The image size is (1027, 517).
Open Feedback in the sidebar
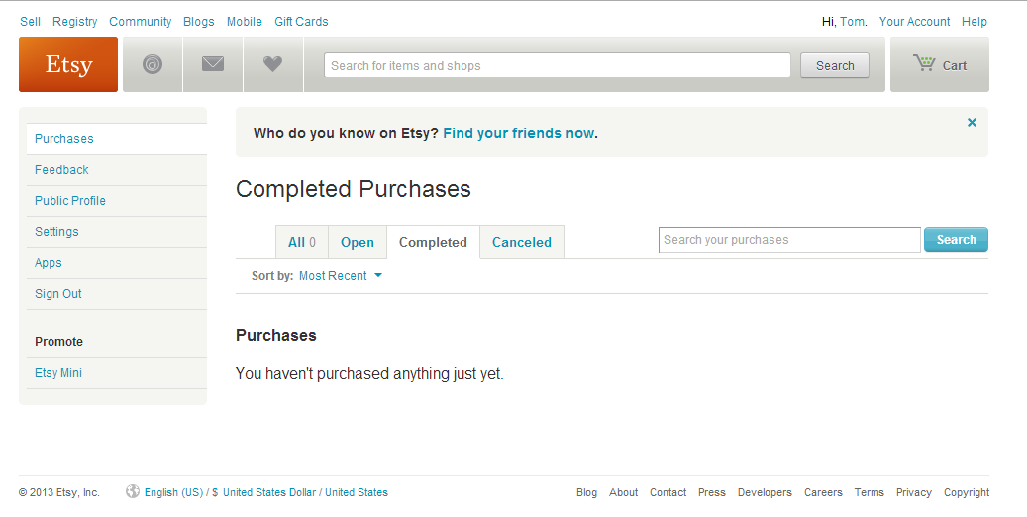pyautogui.click(x=117, y=170)
